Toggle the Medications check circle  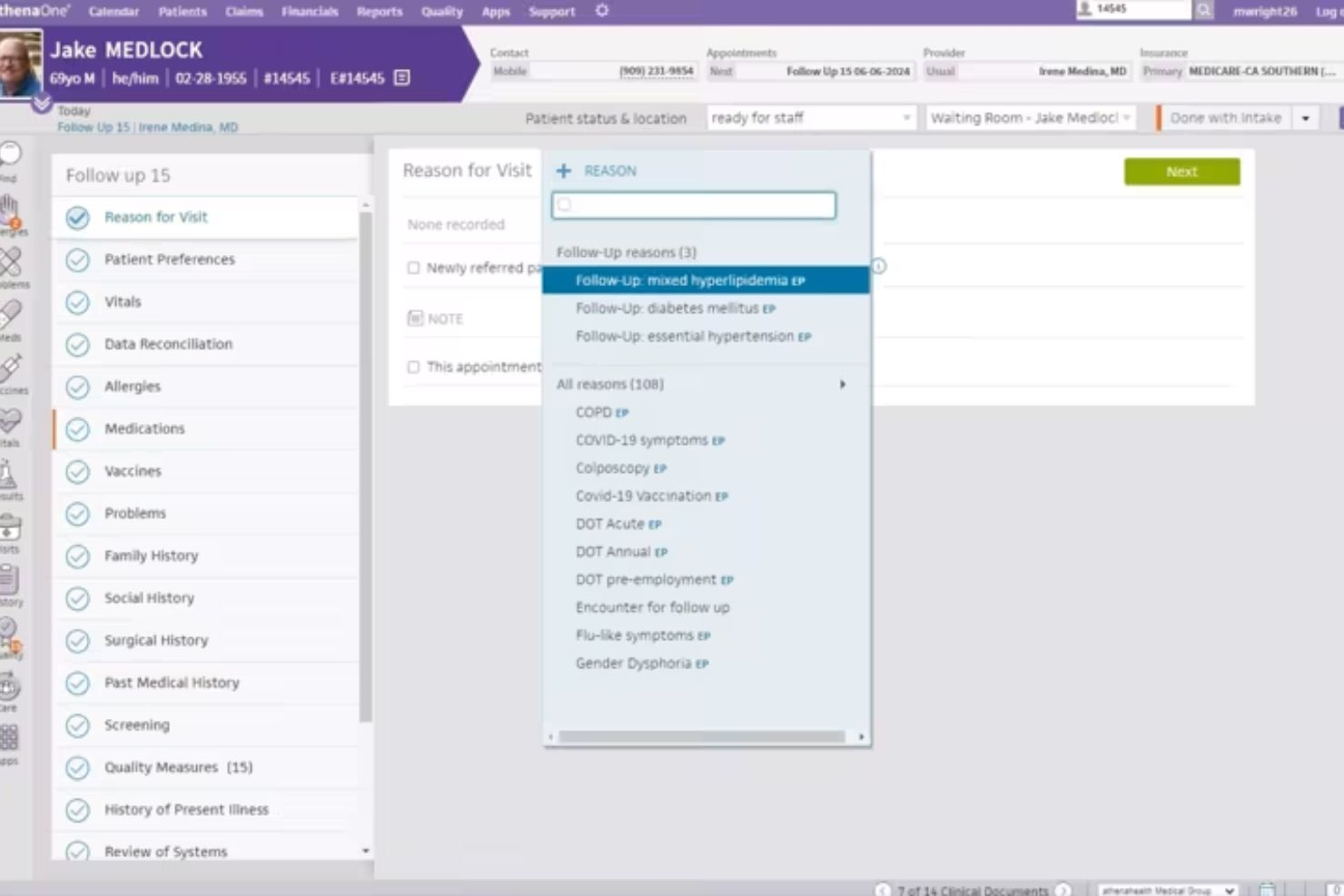pyautogui.click(x=78, y=429)
